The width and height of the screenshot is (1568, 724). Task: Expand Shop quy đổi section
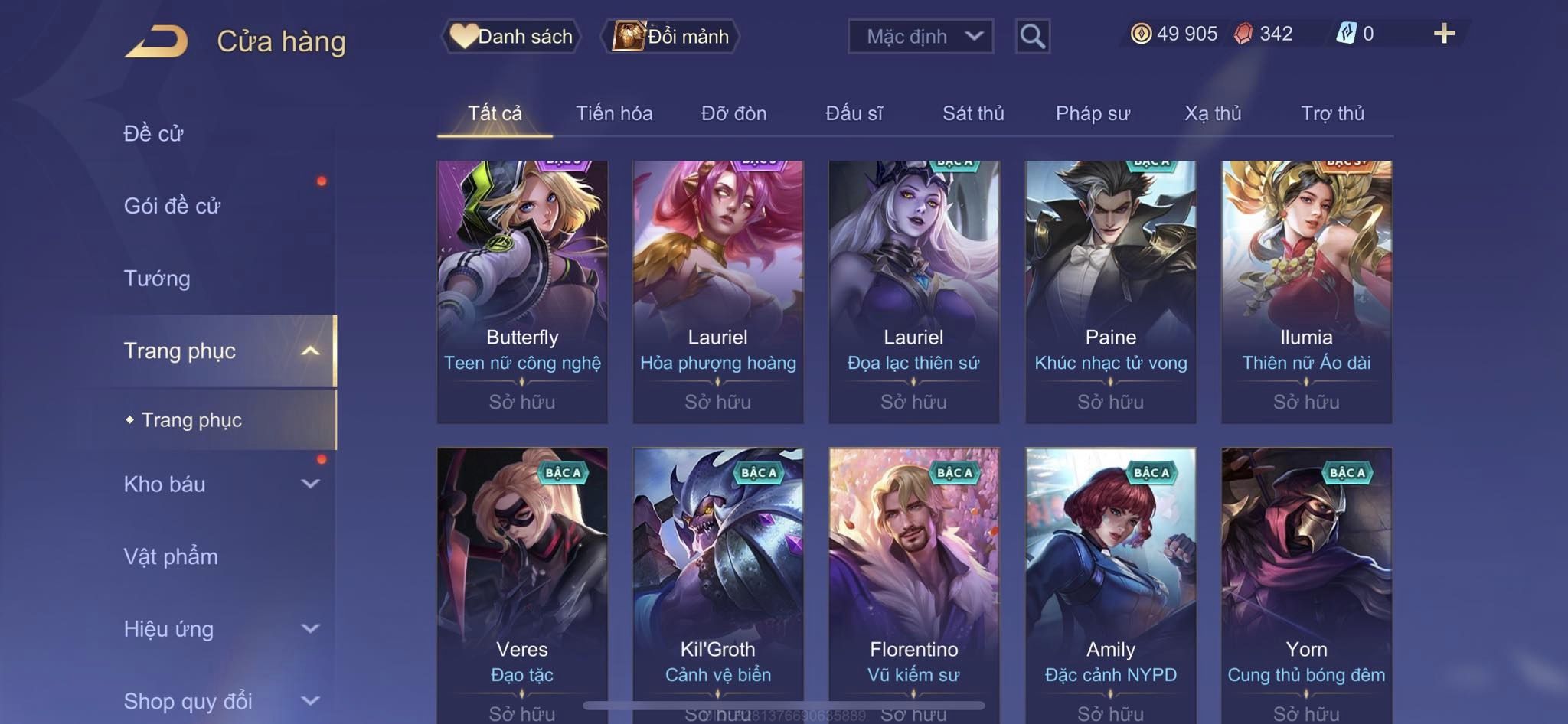pyautogui.click(x=310, y=700)
